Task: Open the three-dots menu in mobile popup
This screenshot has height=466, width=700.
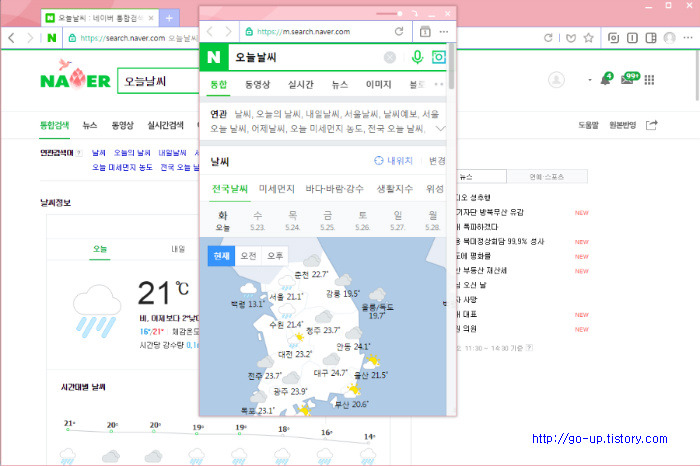Action: point(444,32)
